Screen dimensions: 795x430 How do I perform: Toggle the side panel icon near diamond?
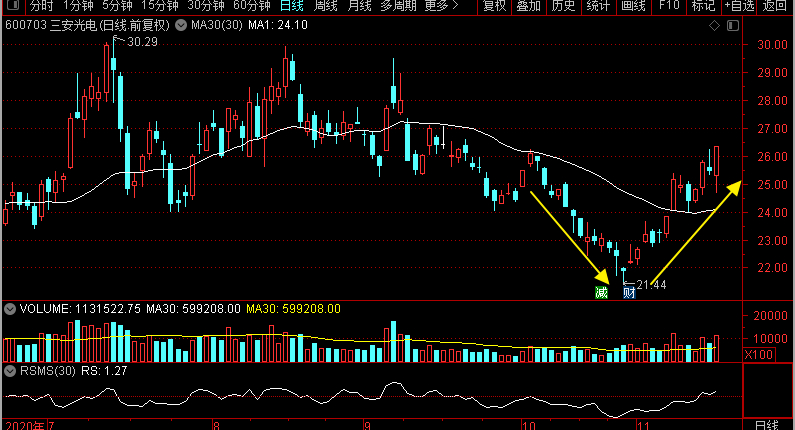coord(733,25)
